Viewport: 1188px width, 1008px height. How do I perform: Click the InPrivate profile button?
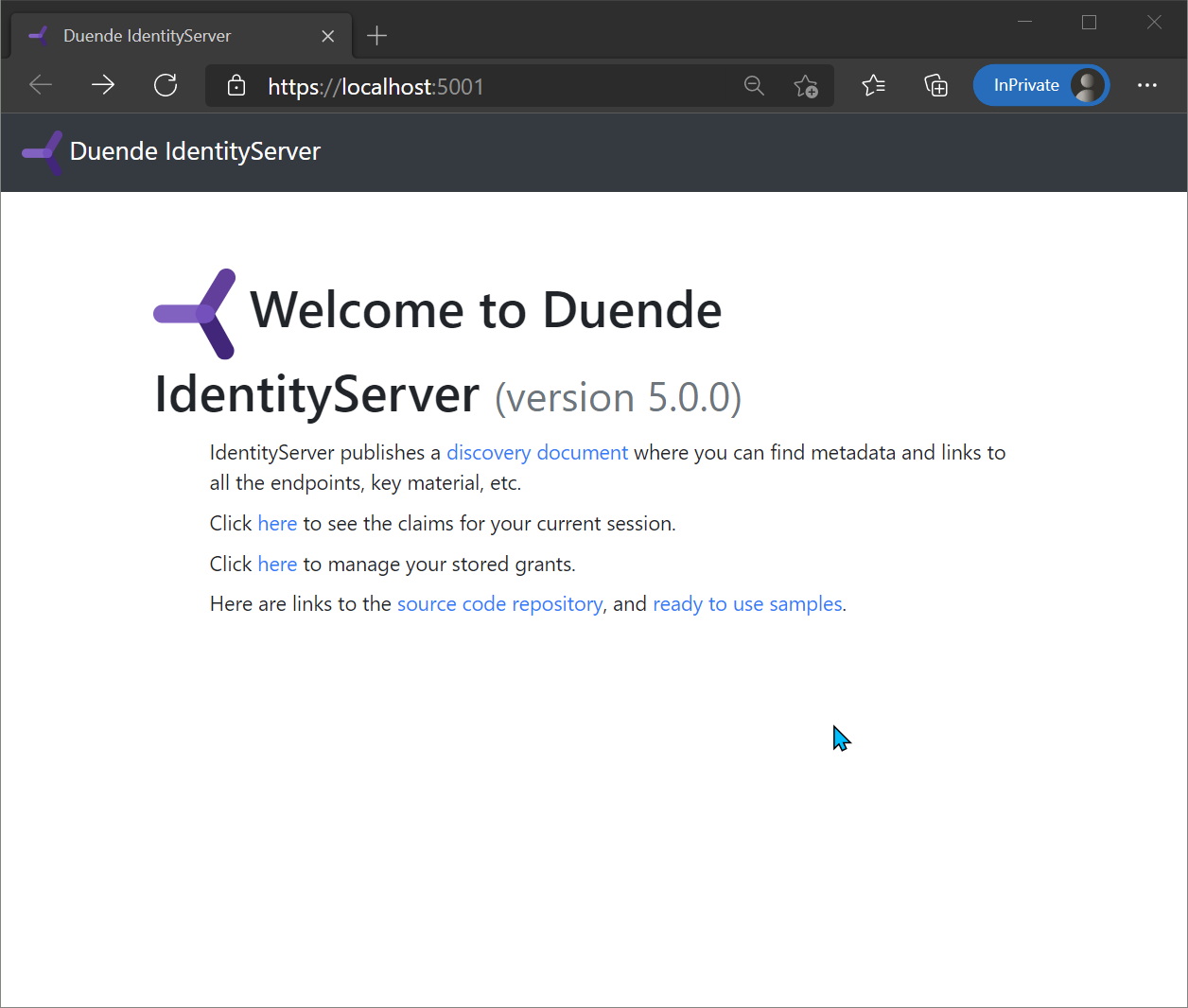pos(1041,85)
